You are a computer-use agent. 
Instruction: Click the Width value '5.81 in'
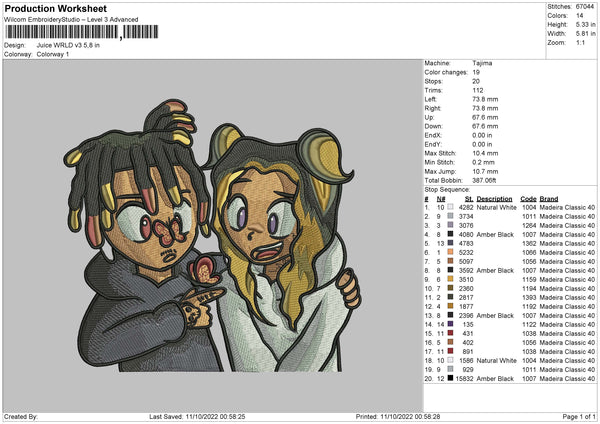pyautogui.click(x=585, y=34)
